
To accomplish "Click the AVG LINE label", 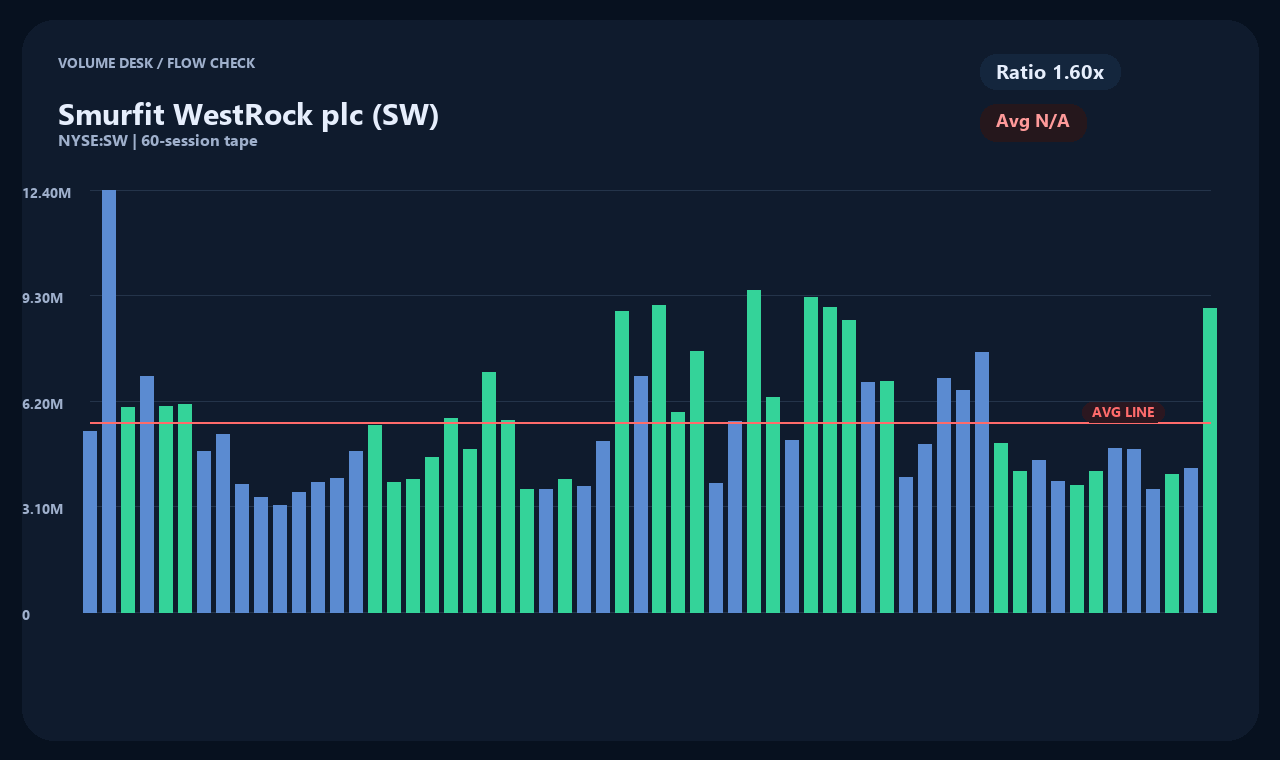I will [1123, 412].
